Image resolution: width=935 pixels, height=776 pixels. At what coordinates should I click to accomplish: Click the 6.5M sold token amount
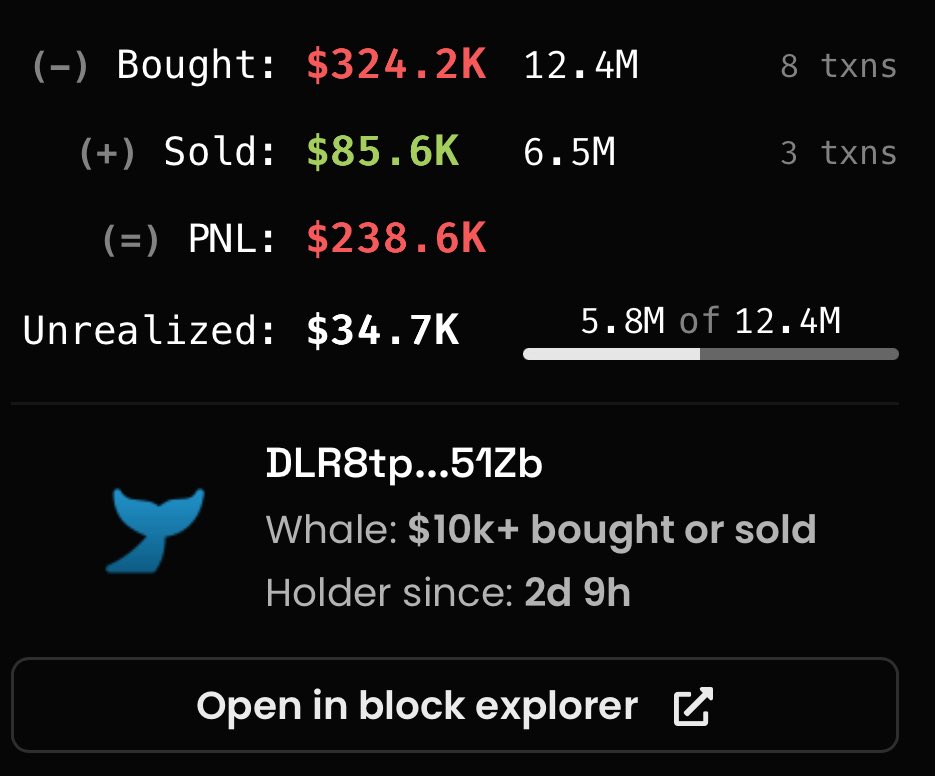[569, 152]
